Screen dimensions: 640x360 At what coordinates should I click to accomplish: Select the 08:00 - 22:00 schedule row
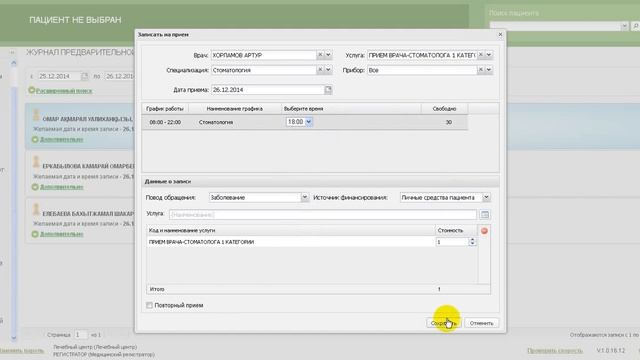click(304, 122)
